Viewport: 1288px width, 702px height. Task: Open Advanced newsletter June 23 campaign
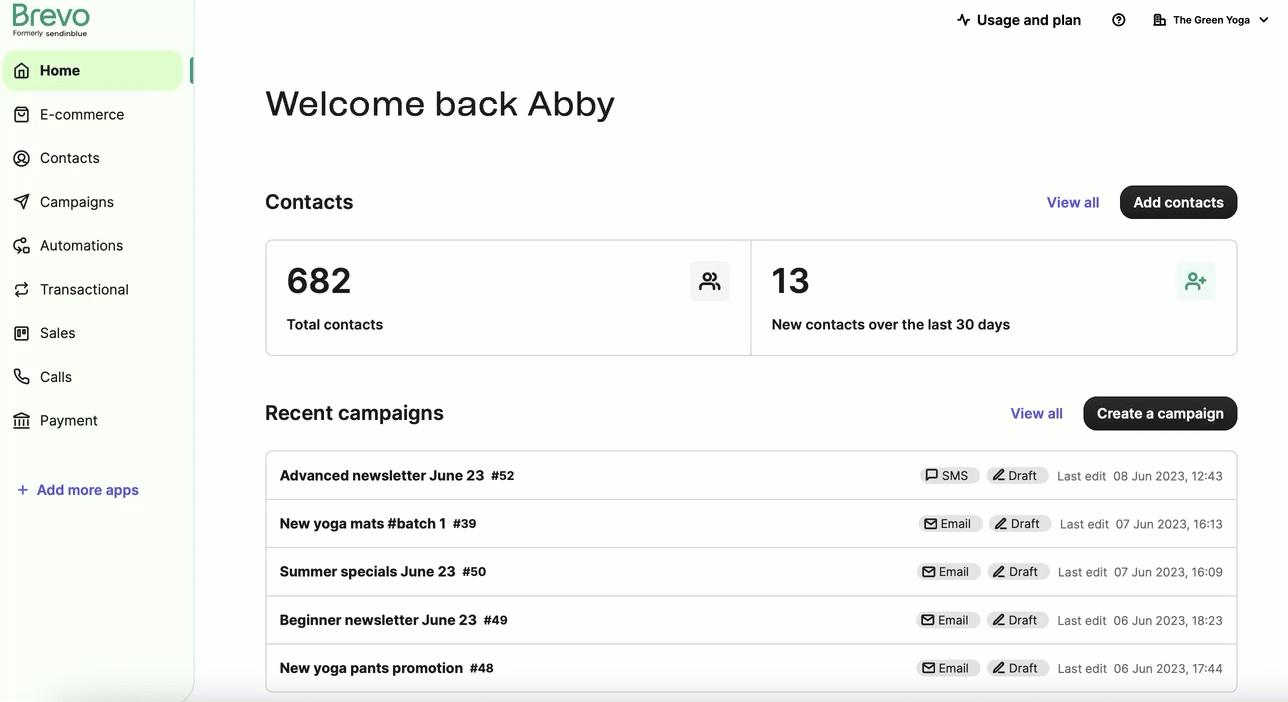tap(381, 476)
